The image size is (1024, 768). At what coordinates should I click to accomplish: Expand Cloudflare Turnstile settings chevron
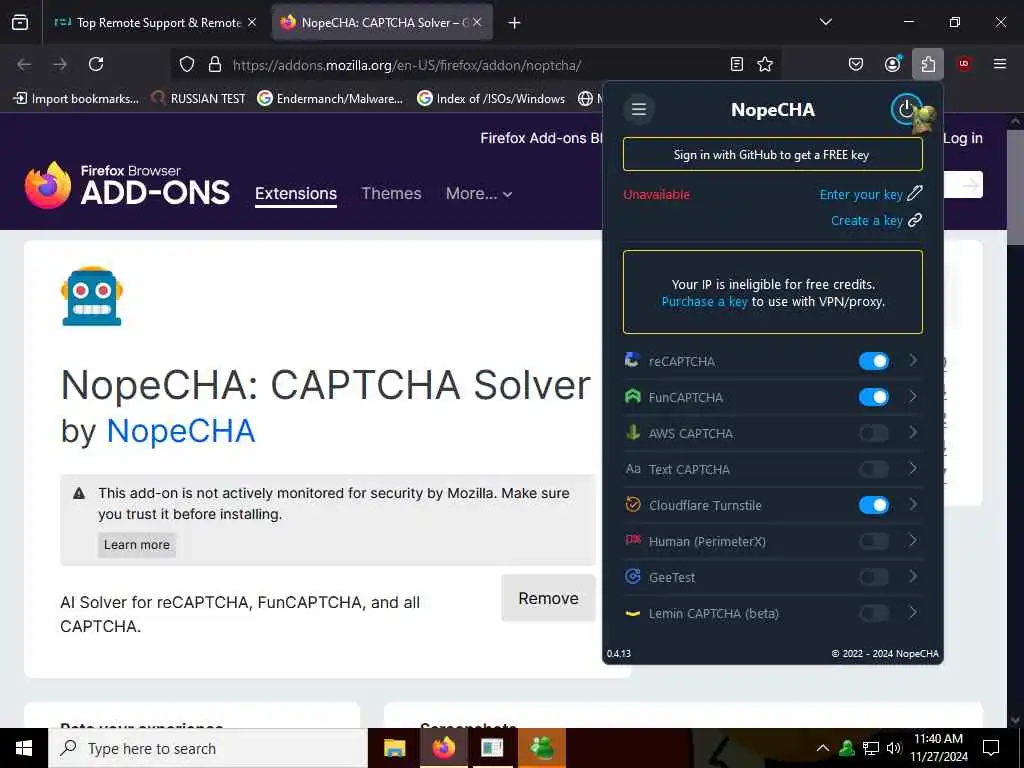point(913,504)
